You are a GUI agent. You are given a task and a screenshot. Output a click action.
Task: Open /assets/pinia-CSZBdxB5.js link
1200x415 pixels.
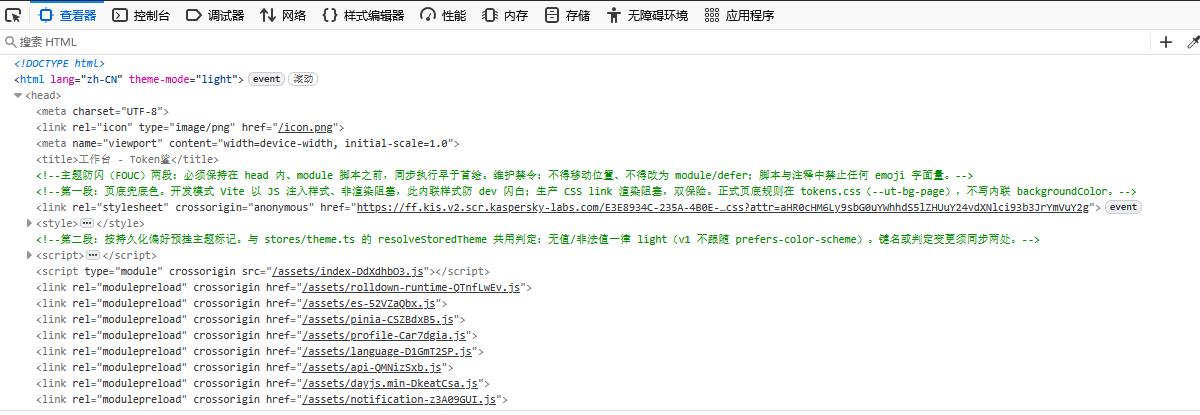click(378, 319)
